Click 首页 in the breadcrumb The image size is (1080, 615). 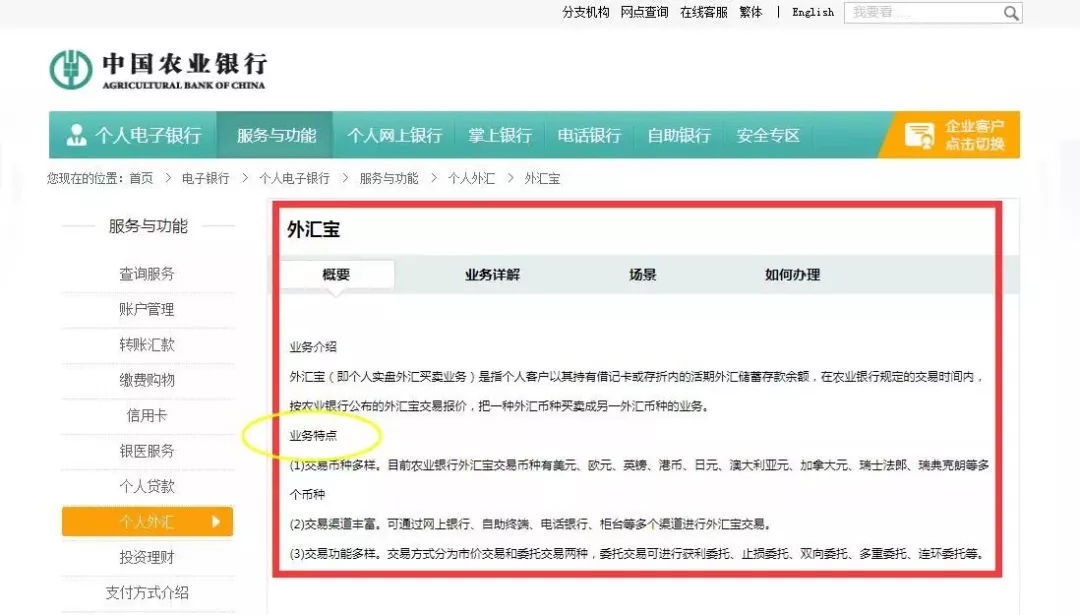click(x=141, y=178)
